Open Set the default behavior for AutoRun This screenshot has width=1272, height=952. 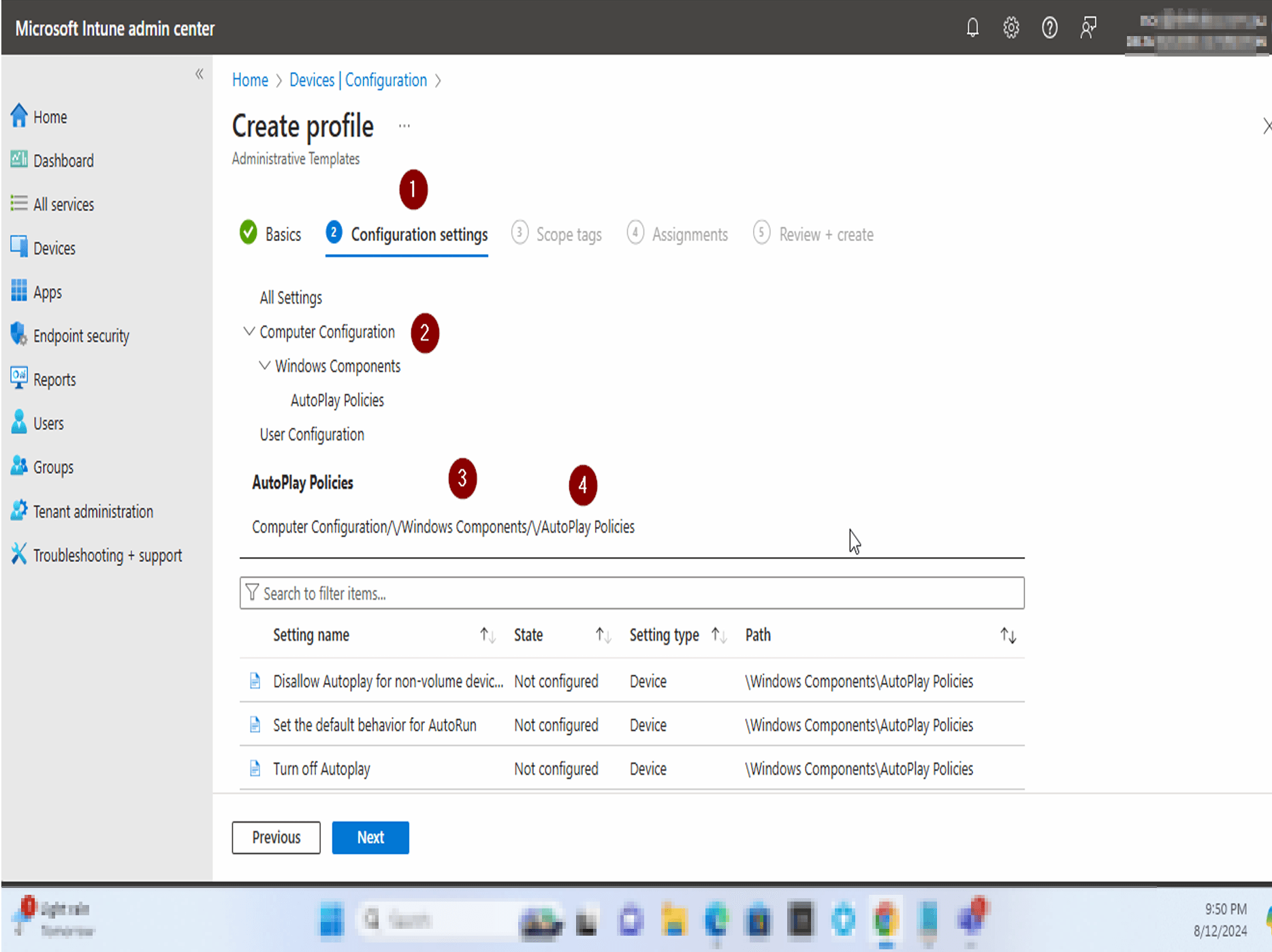pos(375,725)
